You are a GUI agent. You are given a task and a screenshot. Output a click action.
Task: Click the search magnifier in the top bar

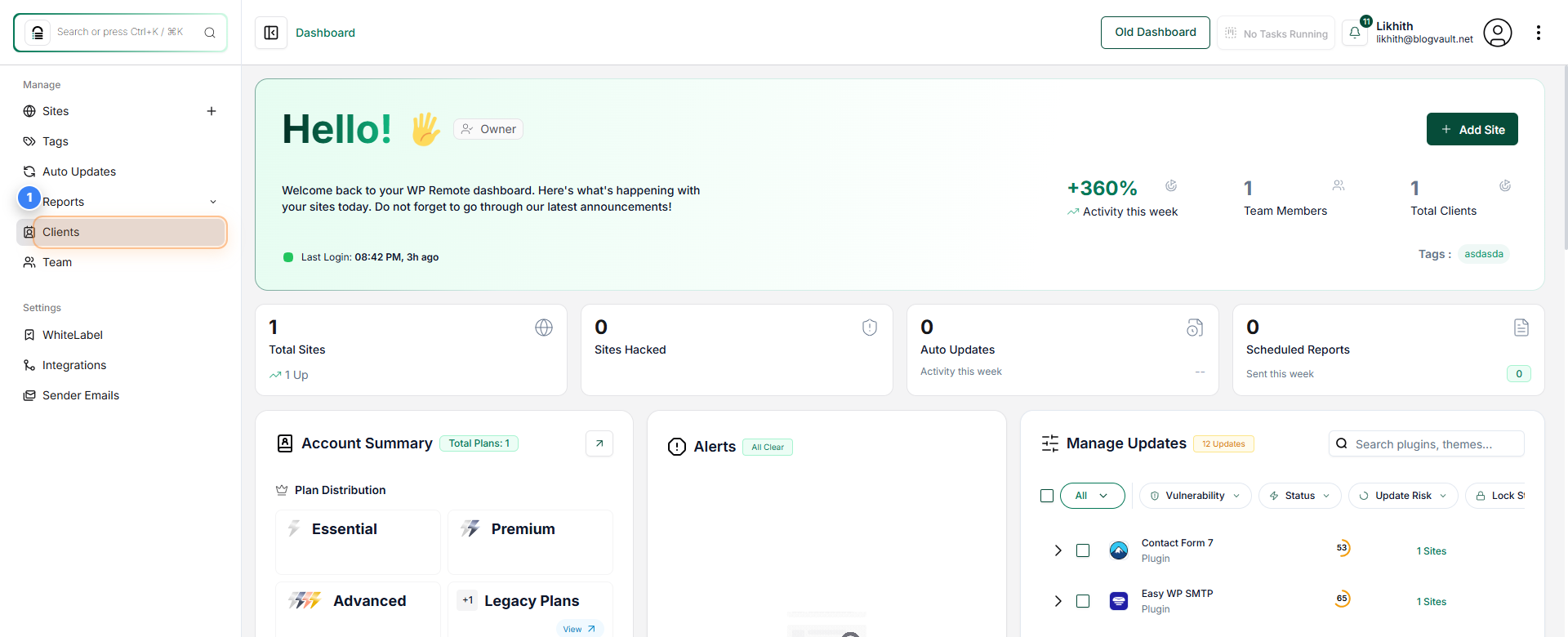pos(210,33)
